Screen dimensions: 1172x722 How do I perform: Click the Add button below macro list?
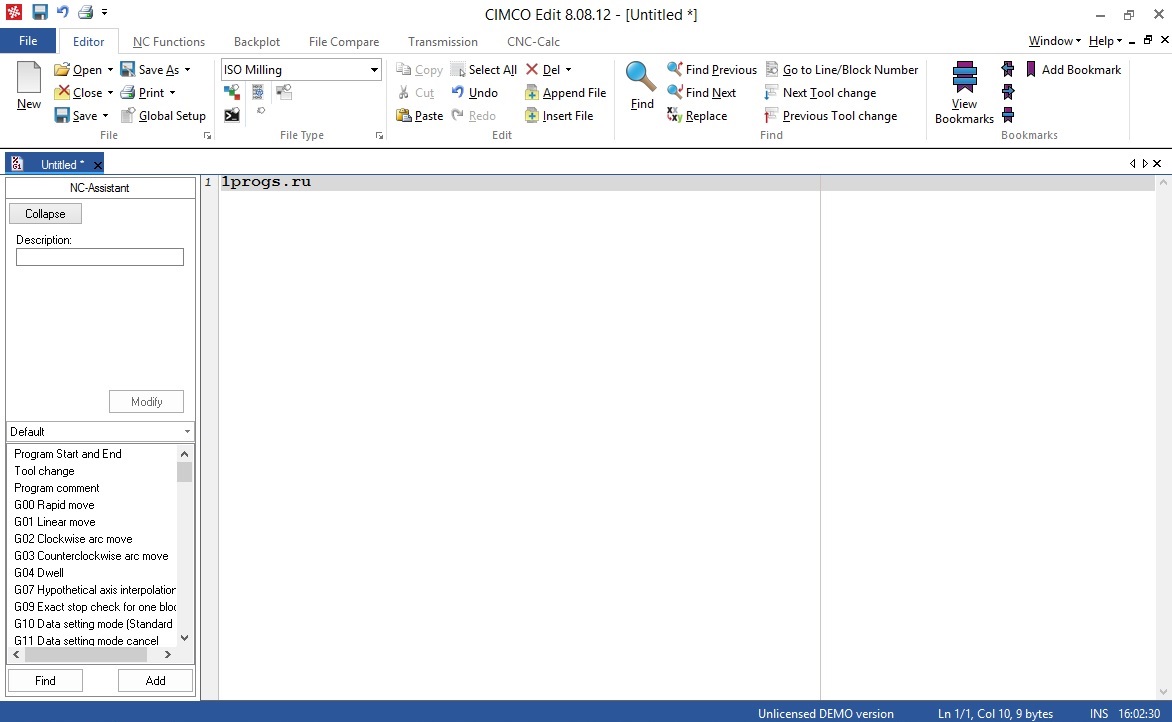pos(155,680)
